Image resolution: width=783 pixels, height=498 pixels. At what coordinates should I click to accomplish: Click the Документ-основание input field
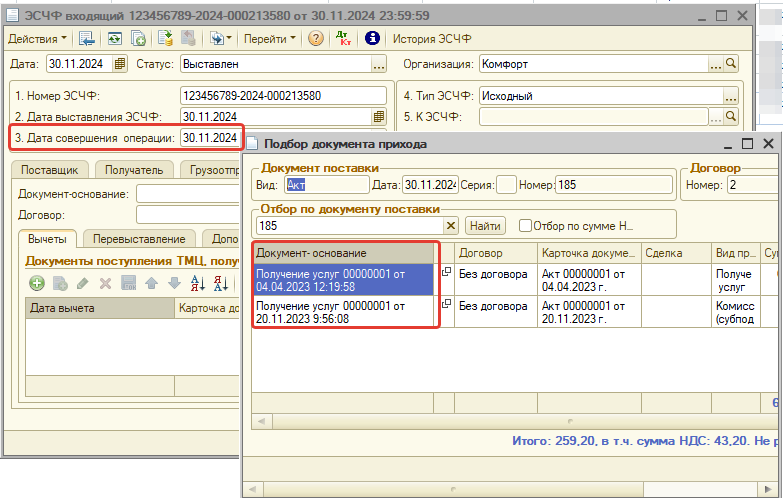[x=189, y=194]
